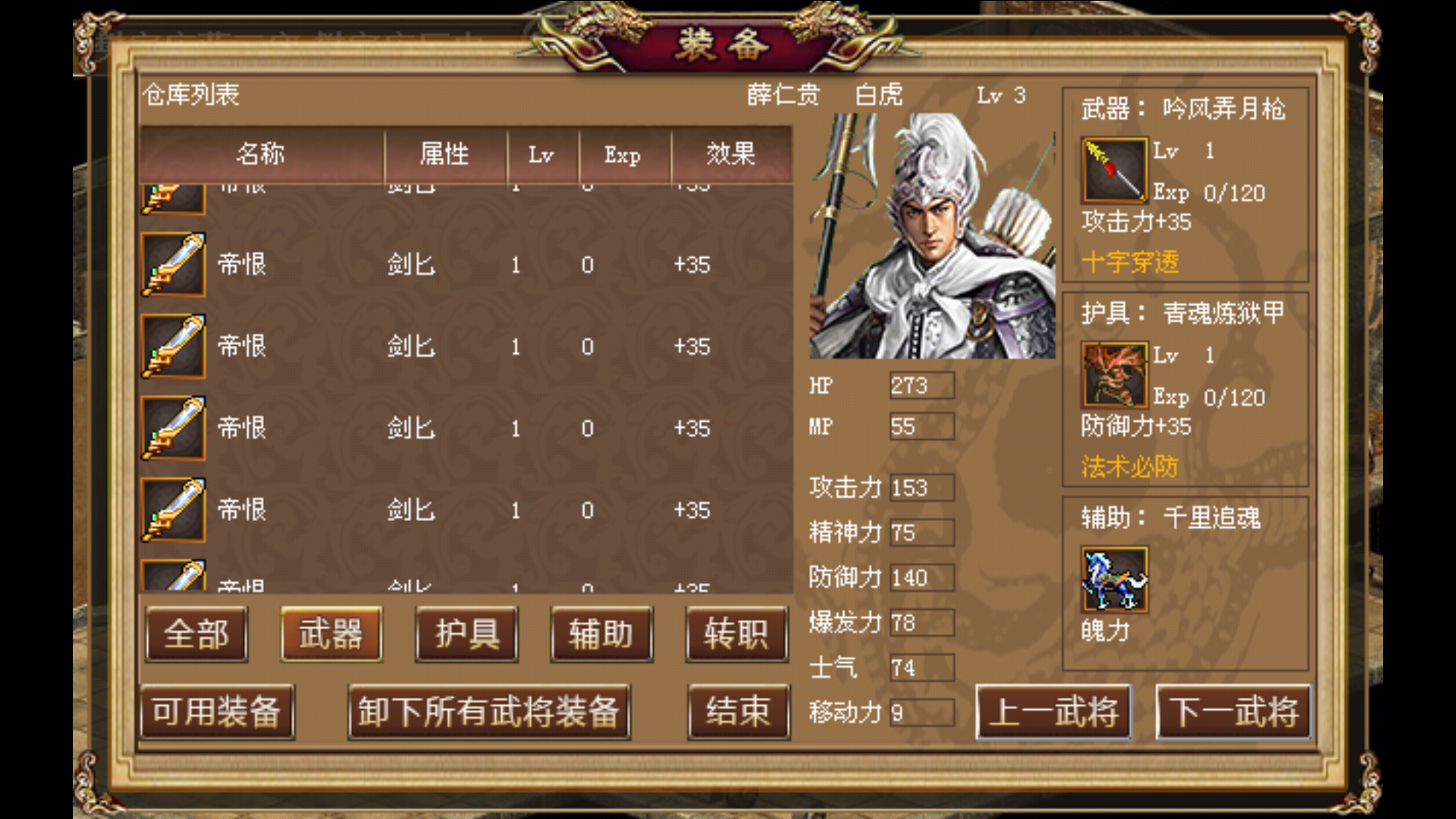Click the 青魂炼狱甲 armor icon

click(x=1114, y=375)
